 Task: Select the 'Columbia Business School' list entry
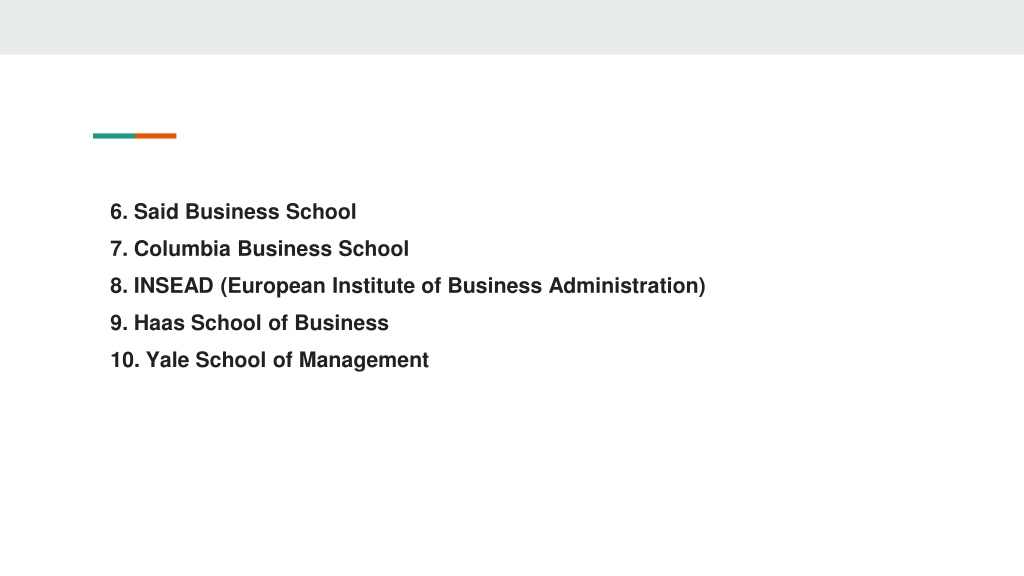[259, 249]
